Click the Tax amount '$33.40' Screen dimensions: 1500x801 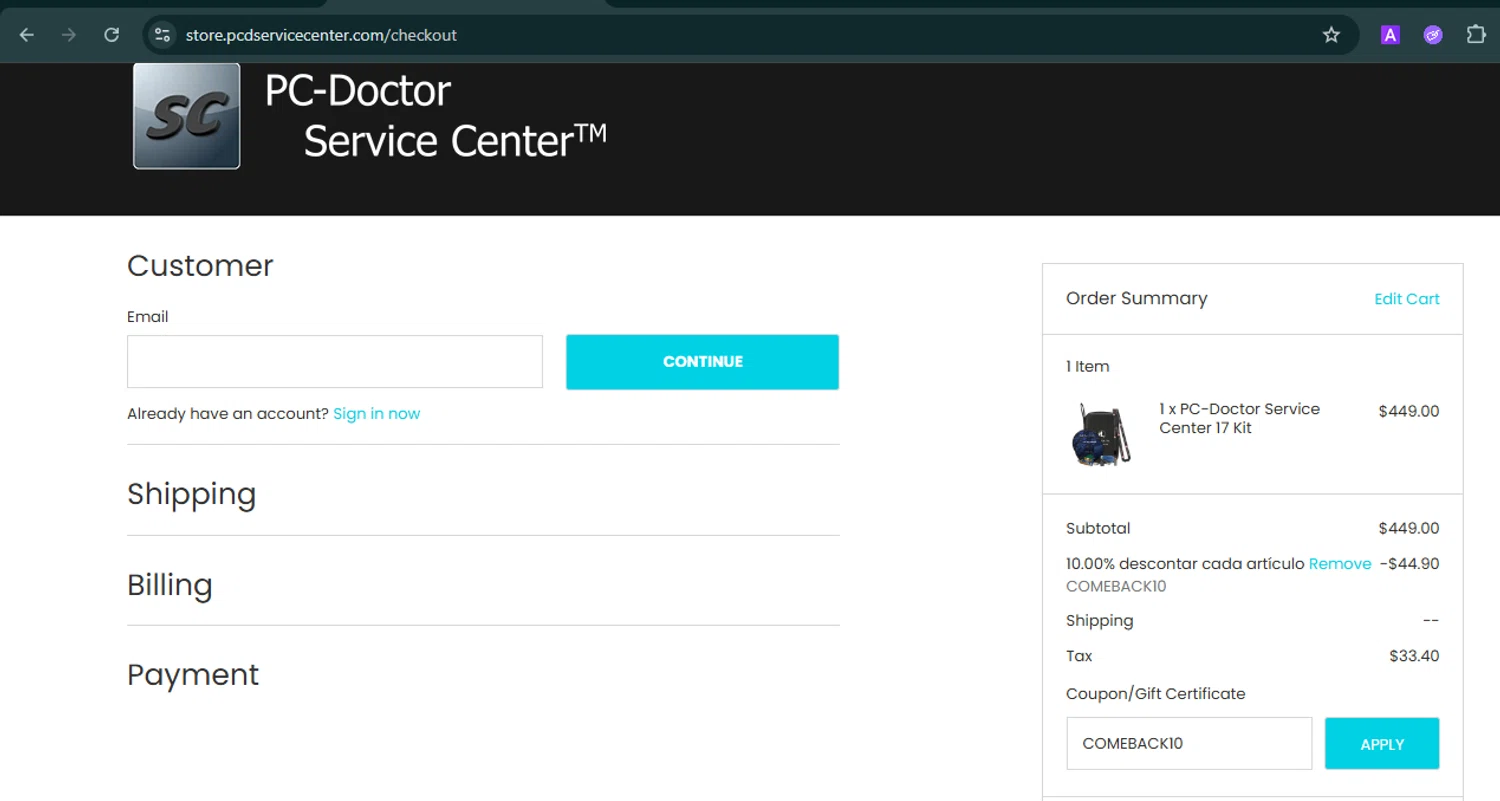(1414, 656)
